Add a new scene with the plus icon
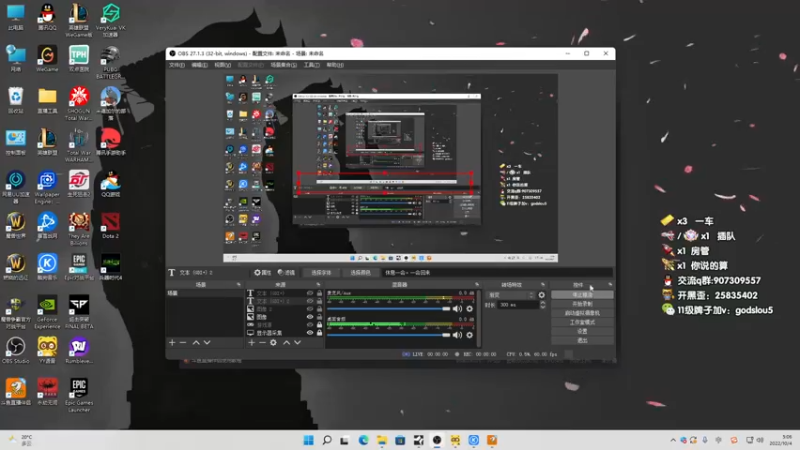This screenshot has width=800, height=450. [172, 342]
